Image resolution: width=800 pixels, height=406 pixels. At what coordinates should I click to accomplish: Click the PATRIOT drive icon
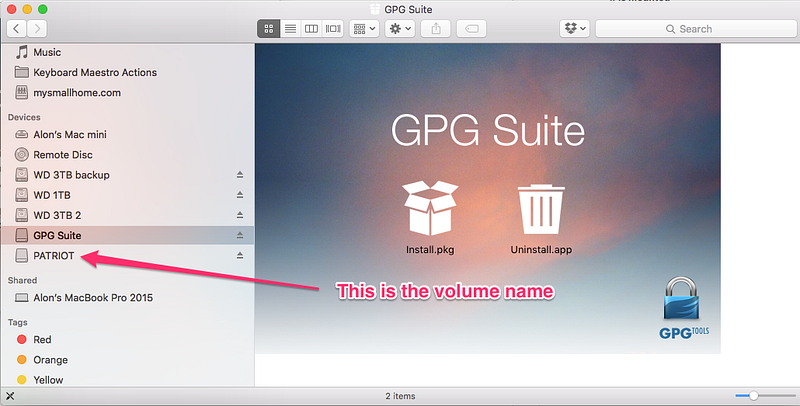(x=21, y=256)
